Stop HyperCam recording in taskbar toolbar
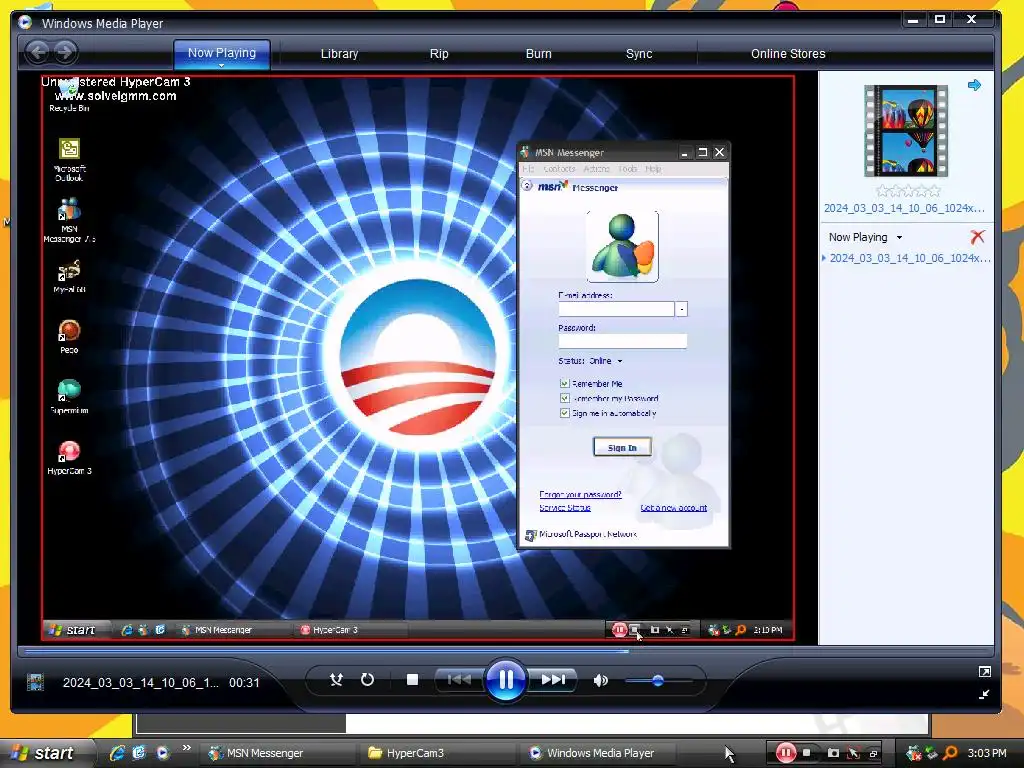Viewport: 1024px width, 768px height. (807, 753)
